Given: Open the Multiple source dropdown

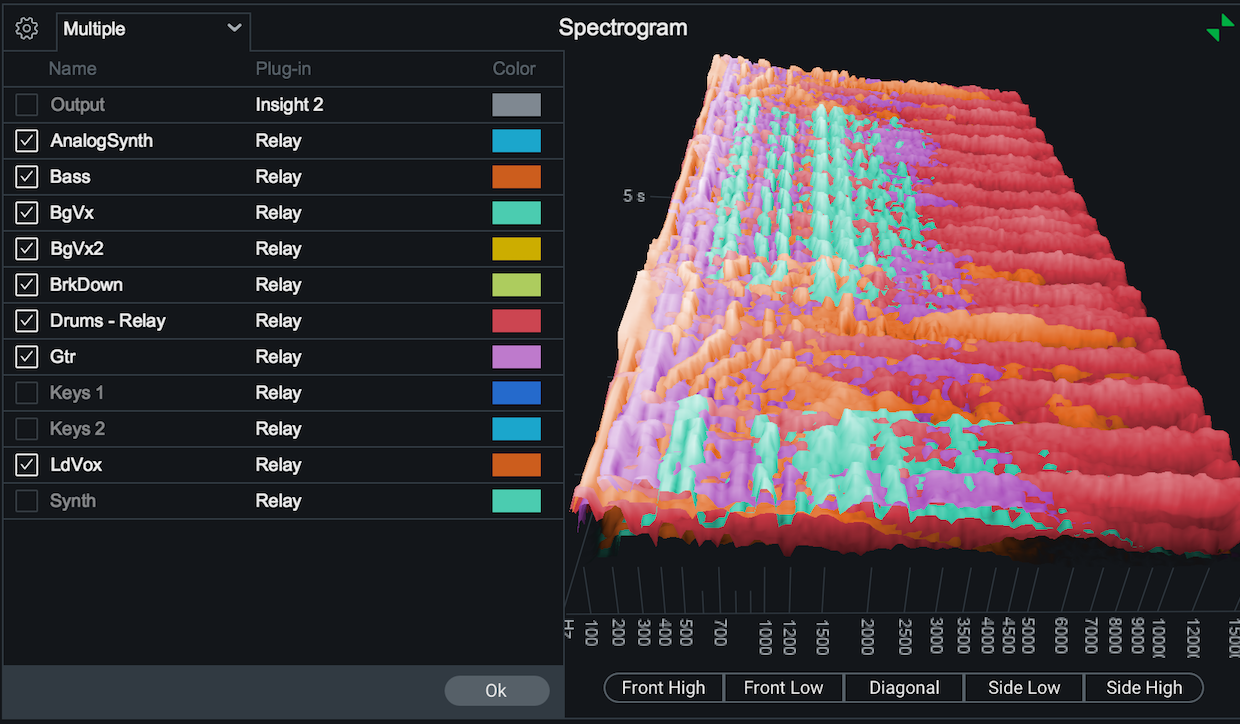Looking at the screenshot, I should [x=153, y=29].
